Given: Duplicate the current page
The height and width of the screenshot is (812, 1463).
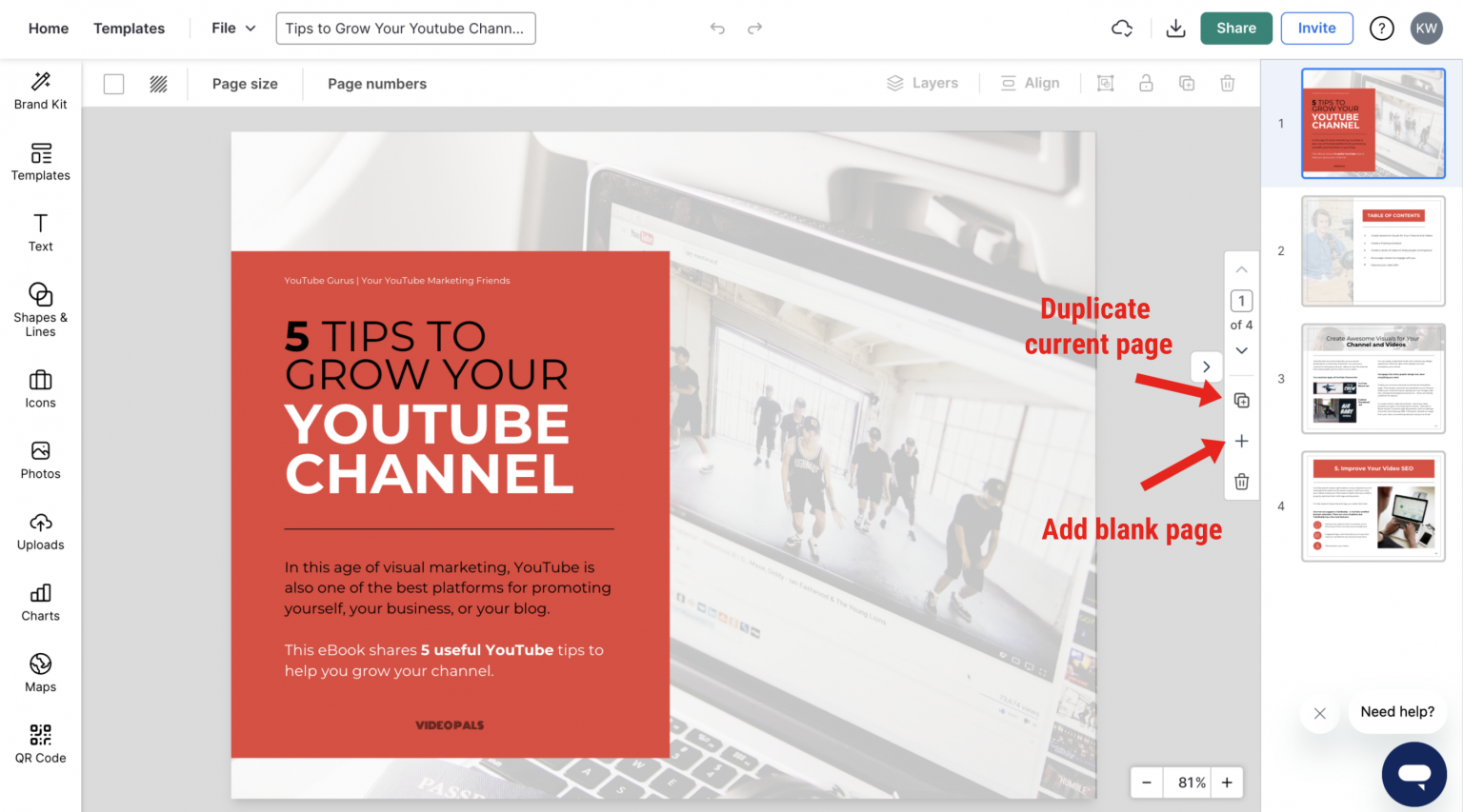Looking at the screenshot, I should point(1241,400).
